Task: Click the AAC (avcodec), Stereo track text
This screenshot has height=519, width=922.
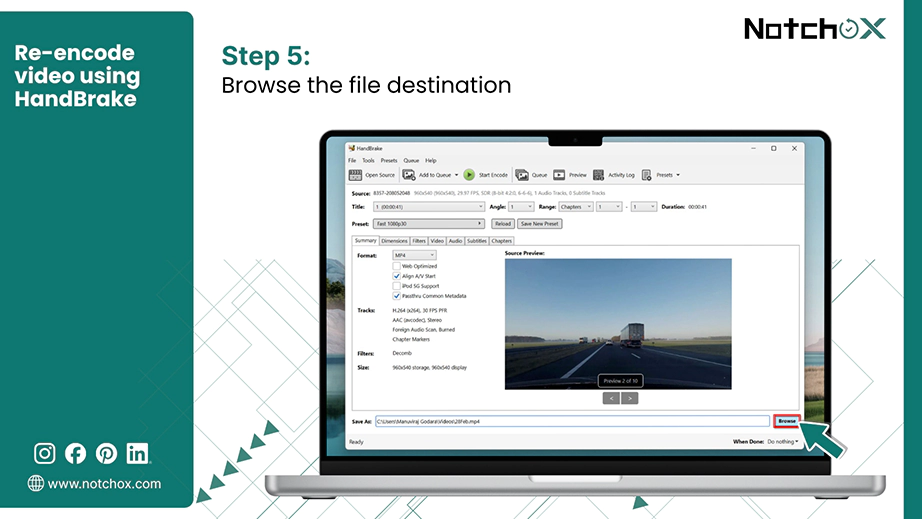Action: (417, 320)
